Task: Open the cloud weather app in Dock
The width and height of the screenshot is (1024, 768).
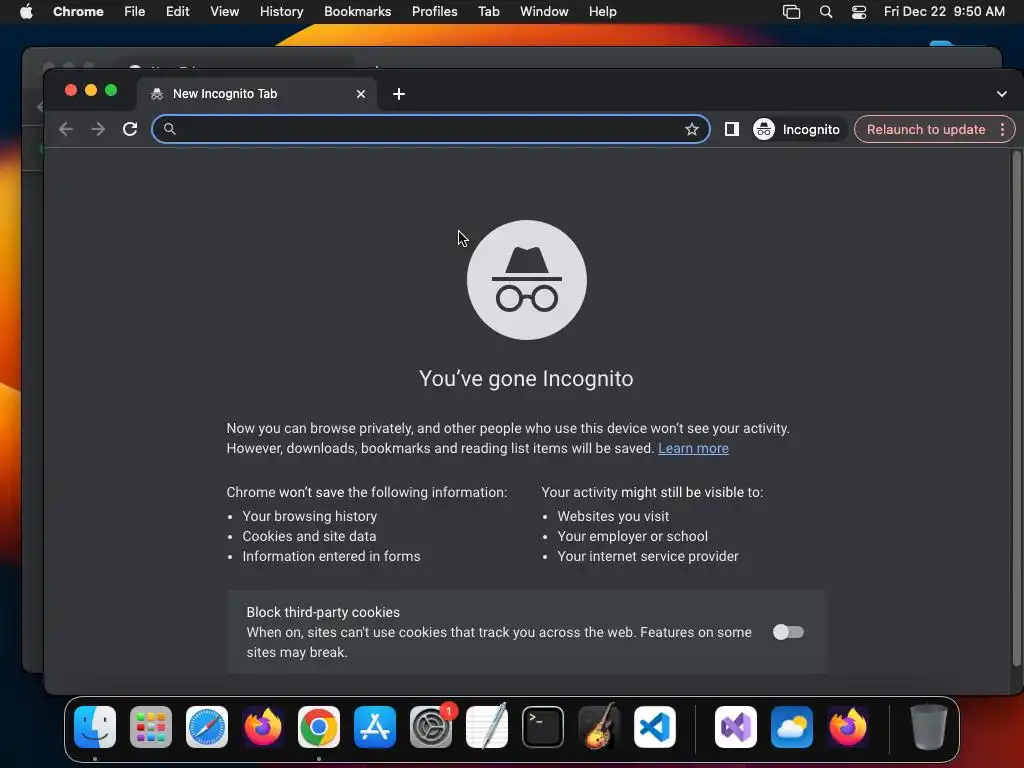Action: tap(792, 727)
